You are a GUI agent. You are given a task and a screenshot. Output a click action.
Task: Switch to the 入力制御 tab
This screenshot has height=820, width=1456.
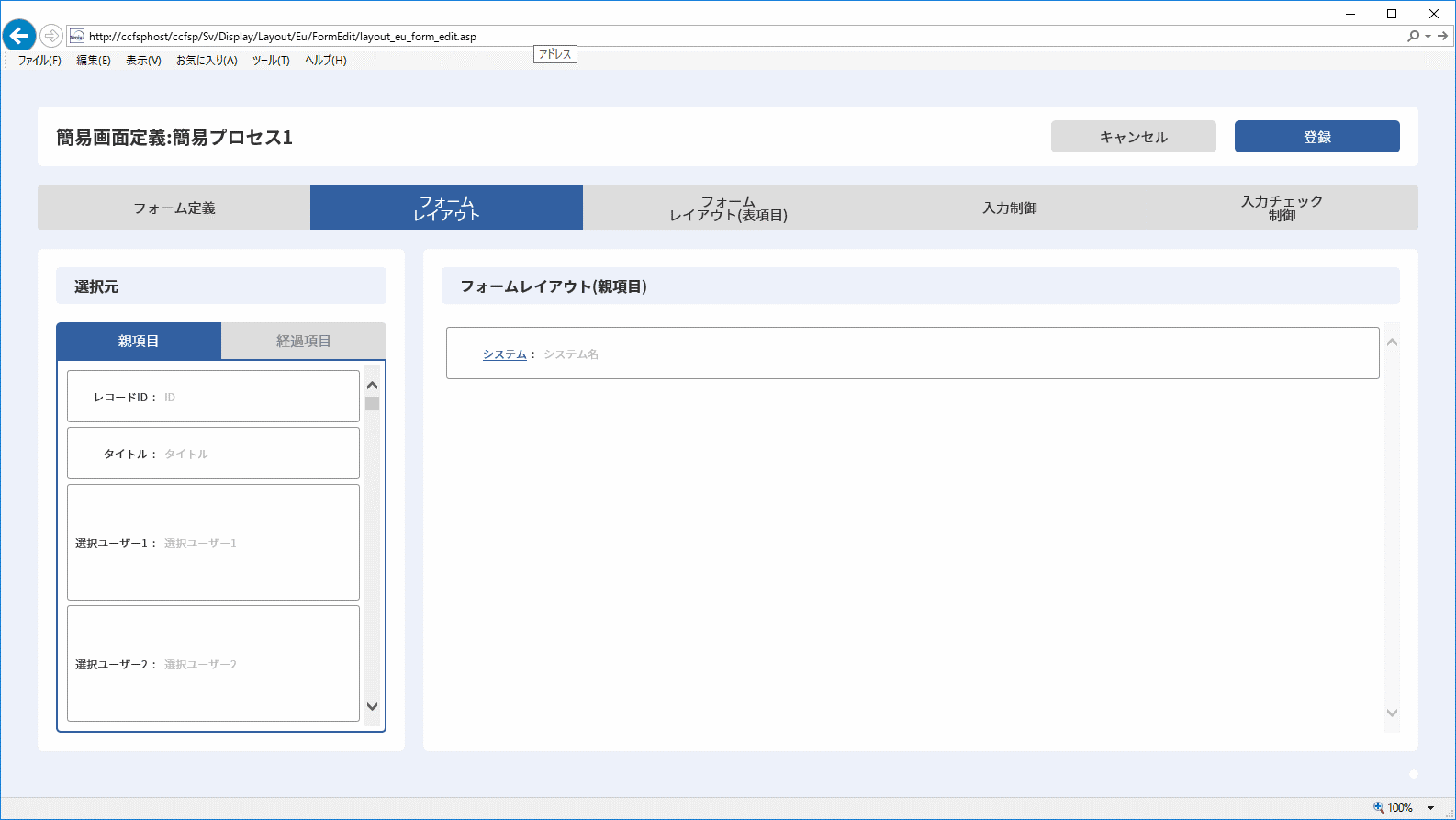(1010, 208)
